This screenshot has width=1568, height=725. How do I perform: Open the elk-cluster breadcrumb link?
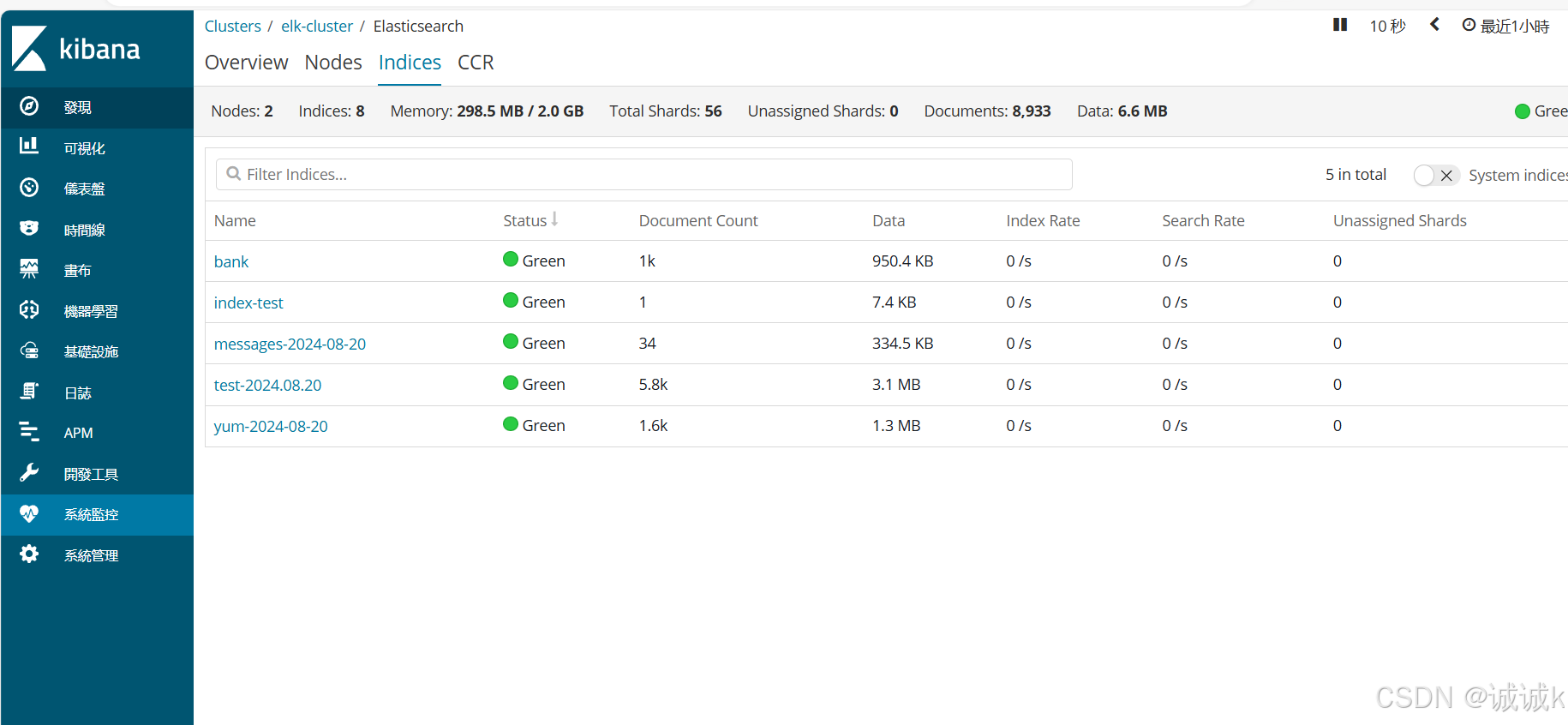tap(317, 26)
